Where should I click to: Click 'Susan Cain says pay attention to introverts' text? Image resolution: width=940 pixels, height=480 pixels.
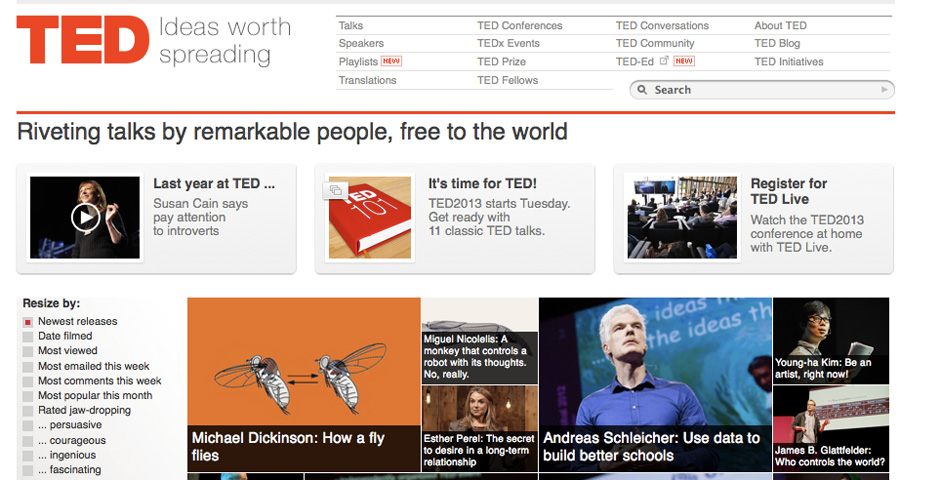tap(200, 217)
